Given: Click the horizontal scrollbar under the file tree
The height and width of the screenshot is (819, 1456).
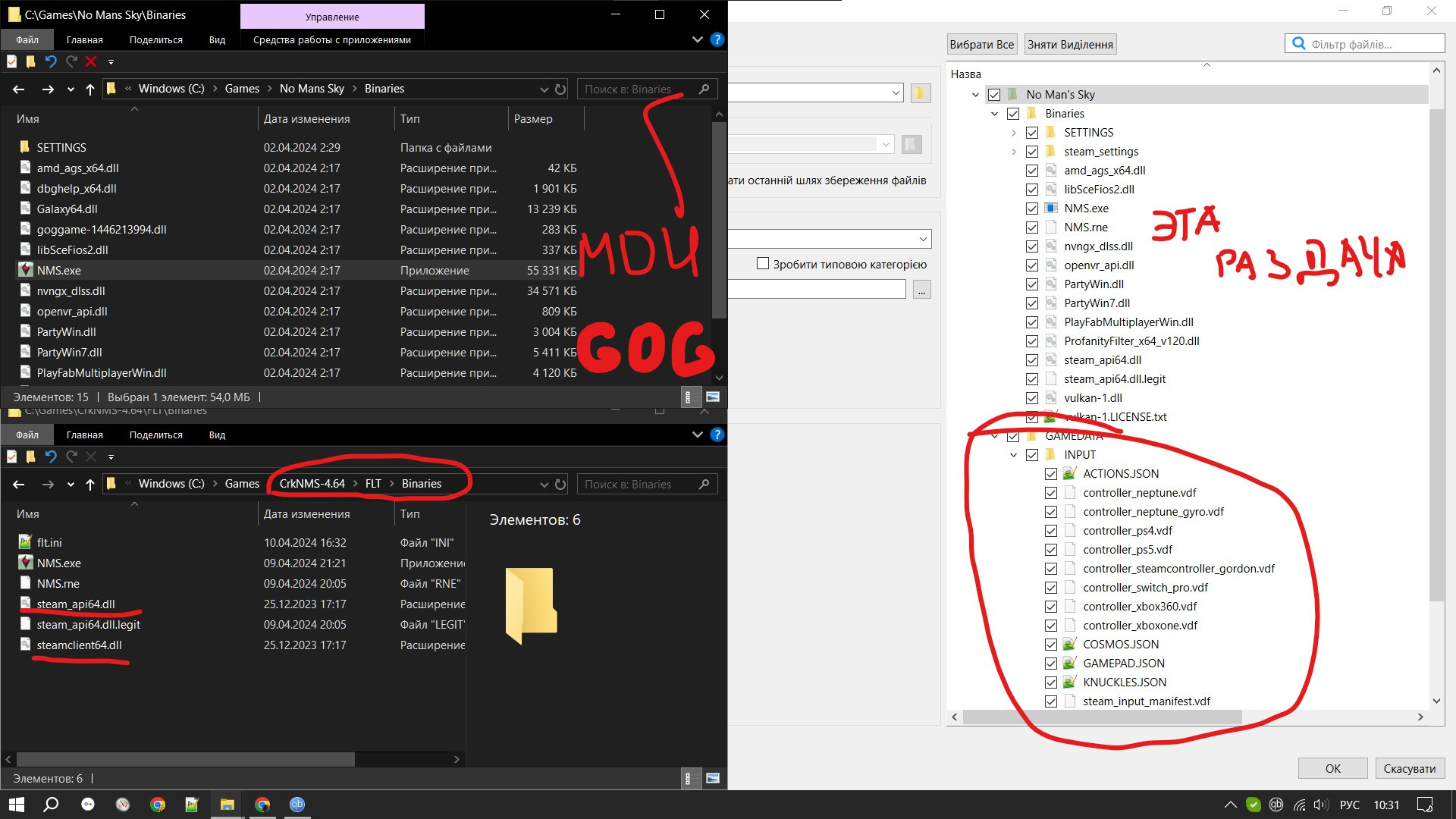Looking at the screenshot, I should (x=1102, y=717).
